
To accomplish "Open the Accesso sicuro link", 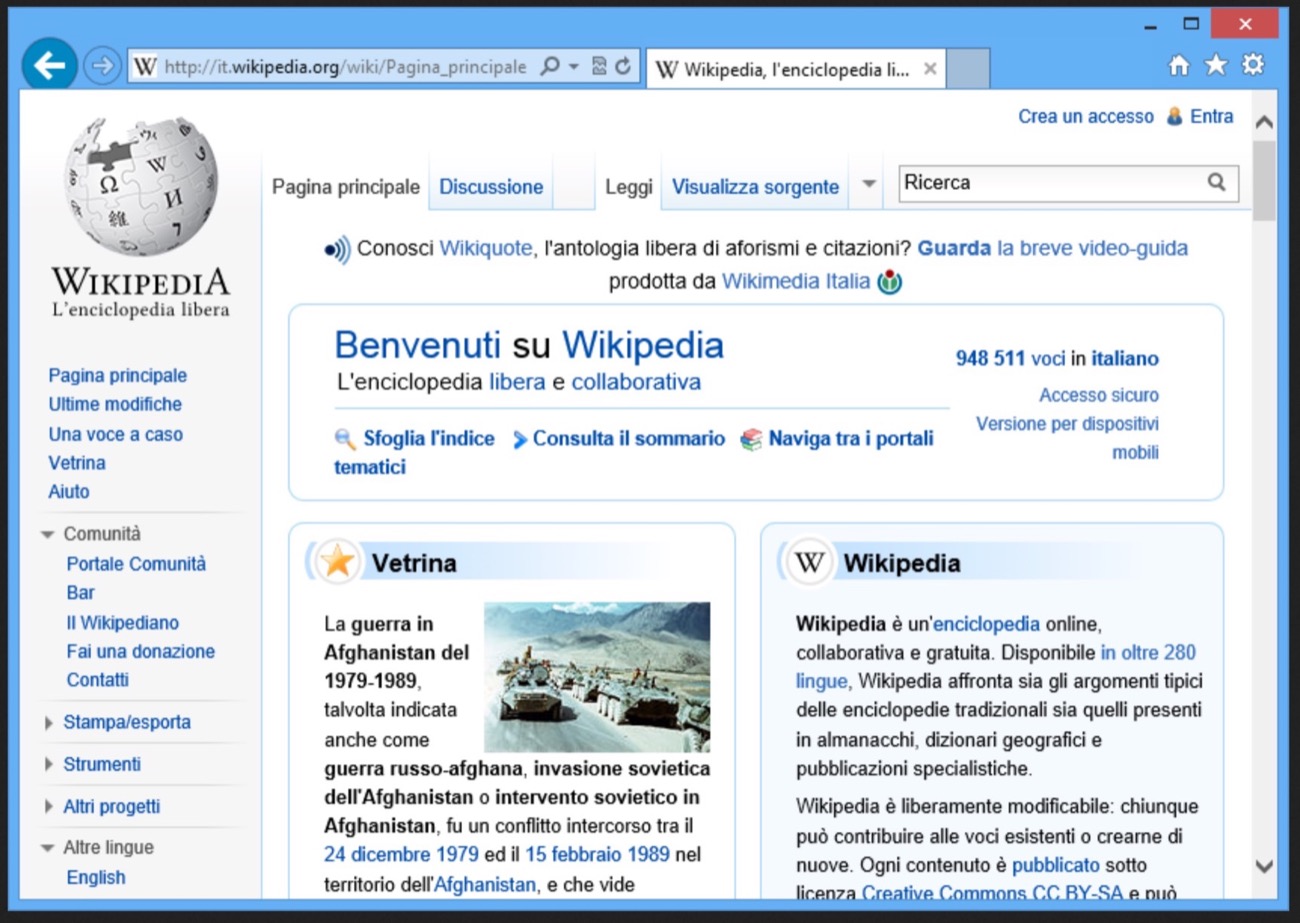I will coord(1099,396).
